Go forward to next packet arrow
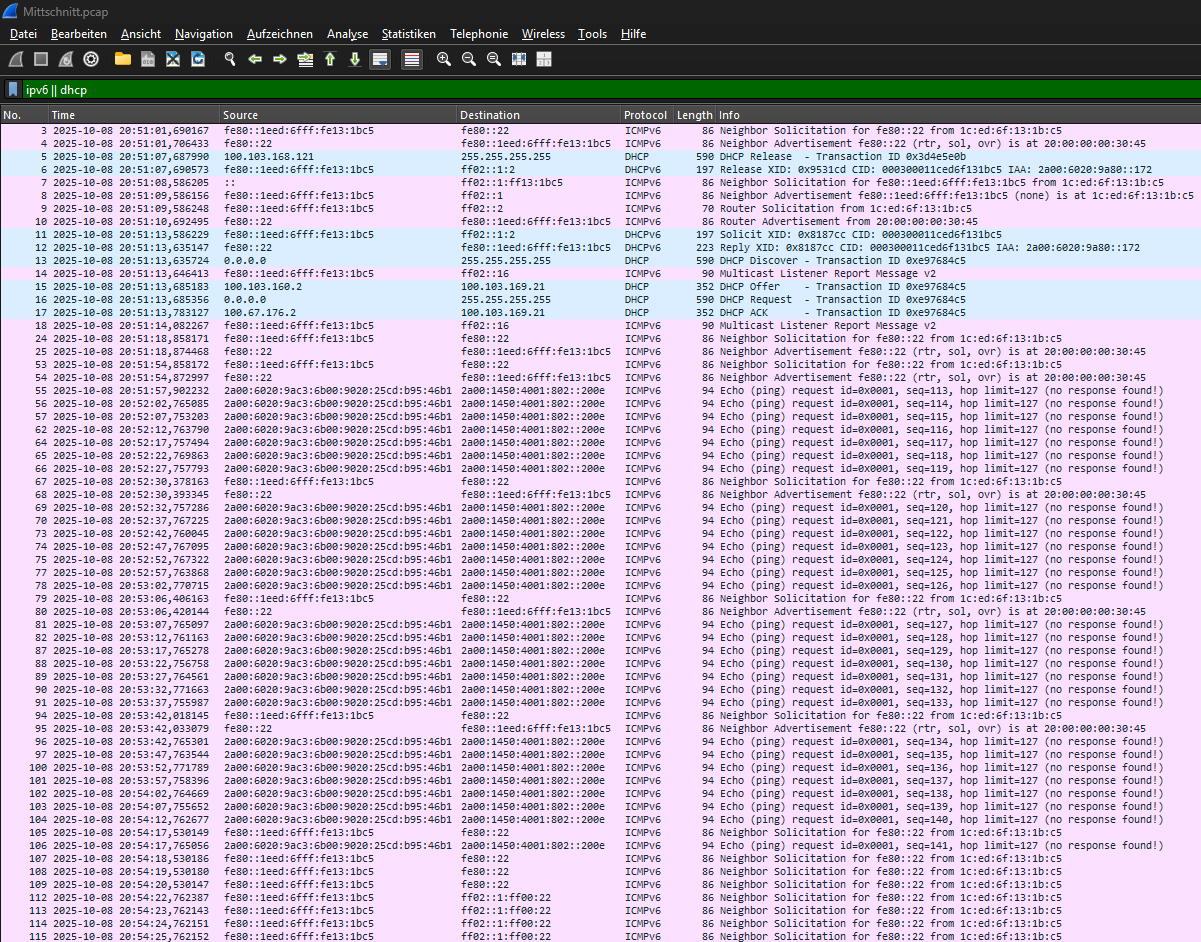This screenshot has height=942, width=1201. click(x=280, y=59)
